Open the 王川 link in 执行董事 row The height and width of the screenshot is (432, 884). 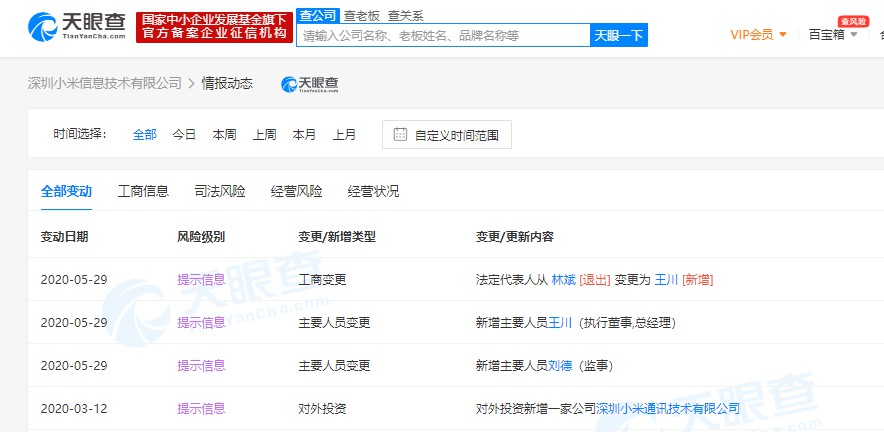coord(560,323)
